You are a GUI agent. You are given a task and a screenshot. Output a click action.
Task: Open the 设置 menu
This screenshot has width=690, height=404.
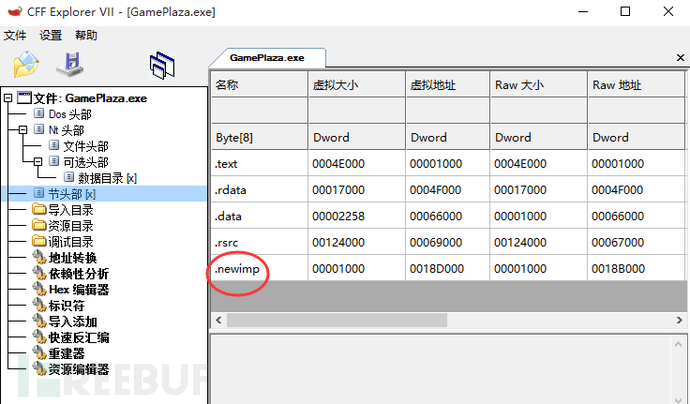pyautogui.click(x=51, y=35)
